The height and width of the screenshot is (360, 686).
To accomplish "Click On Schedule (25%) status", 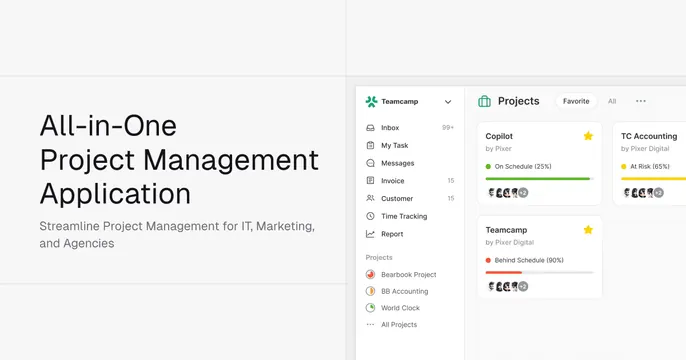I will tap(518, 166).
